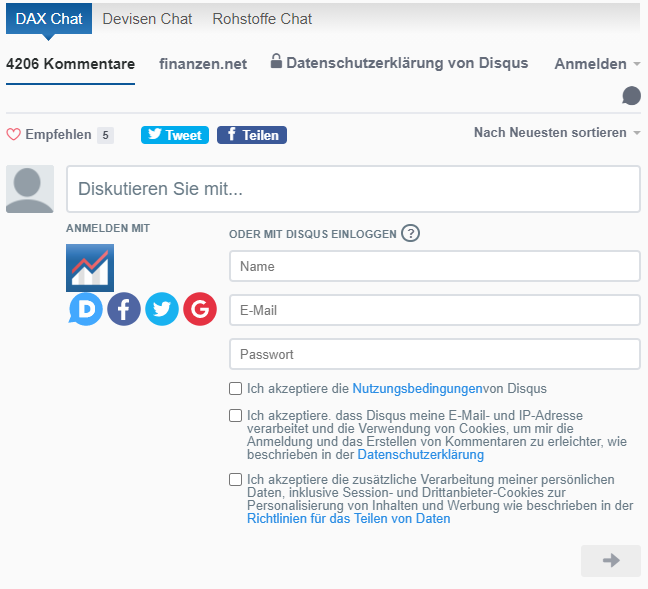Sign in with the Google icon
This screenshot has width=648, height=589.
(200, 310)
